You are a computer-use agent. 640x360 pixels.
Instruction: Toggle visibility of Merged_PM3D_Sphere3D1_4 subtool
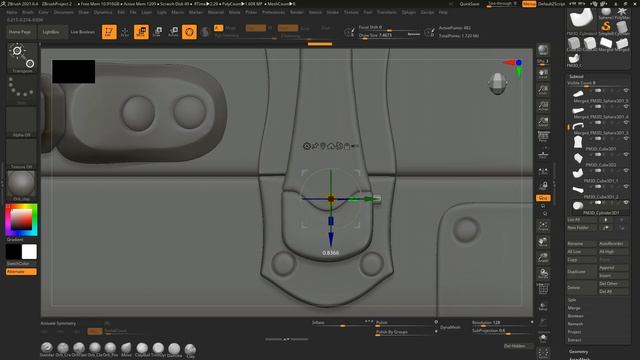click(626, 107)
